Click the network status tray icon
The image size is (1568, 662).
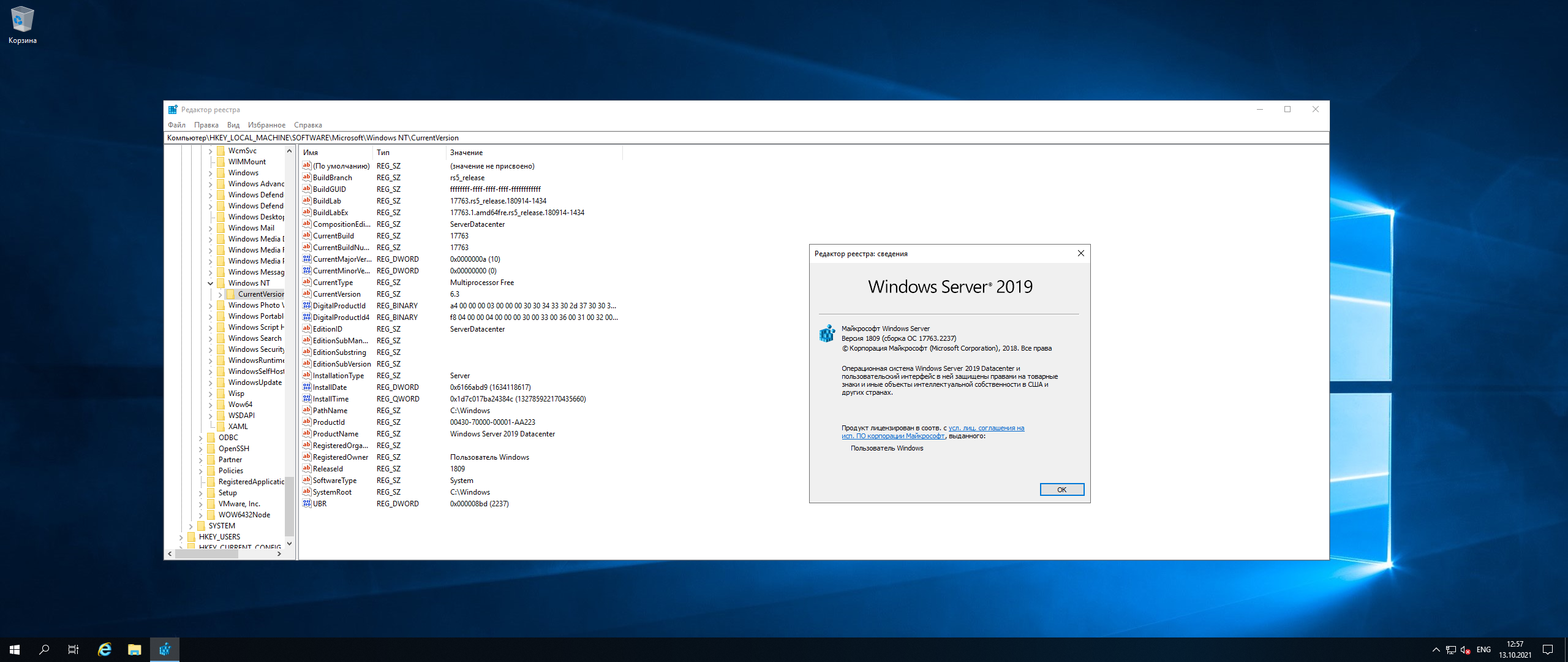pos(1450,650)
